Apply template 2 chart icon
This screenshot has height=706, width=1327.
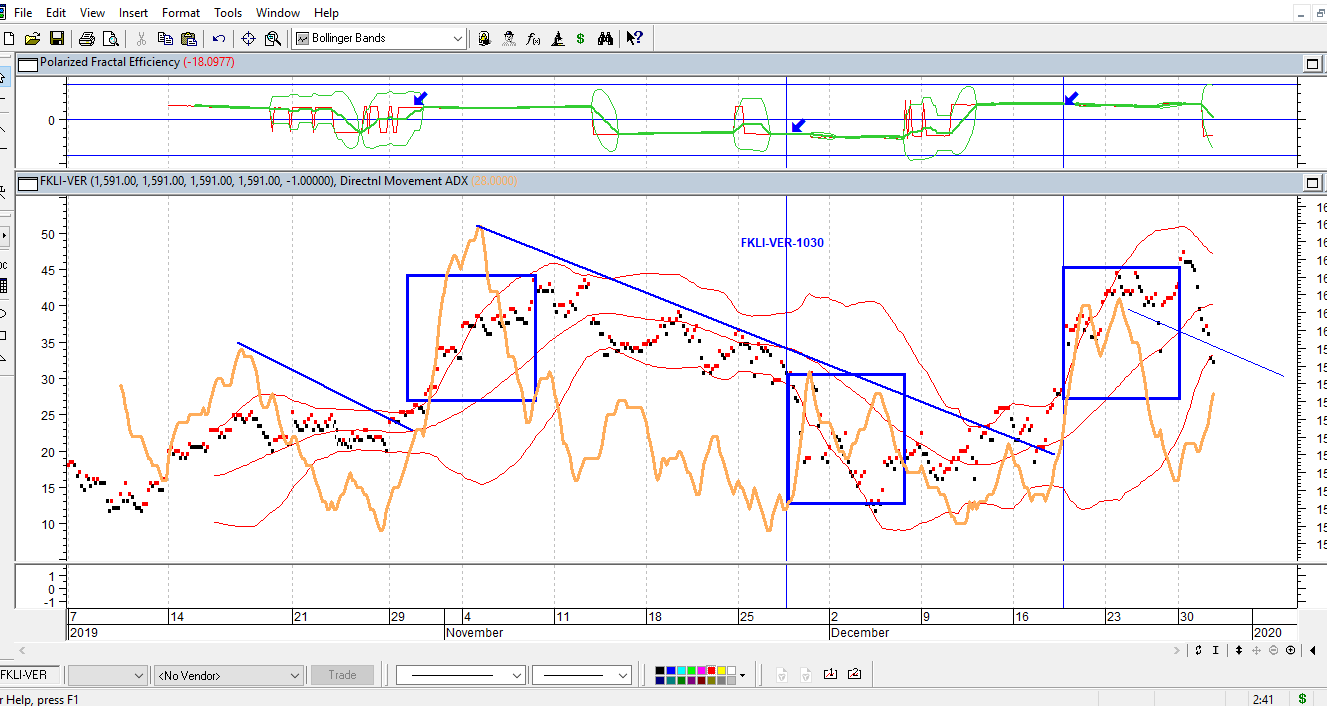click(x=854, y=673)
